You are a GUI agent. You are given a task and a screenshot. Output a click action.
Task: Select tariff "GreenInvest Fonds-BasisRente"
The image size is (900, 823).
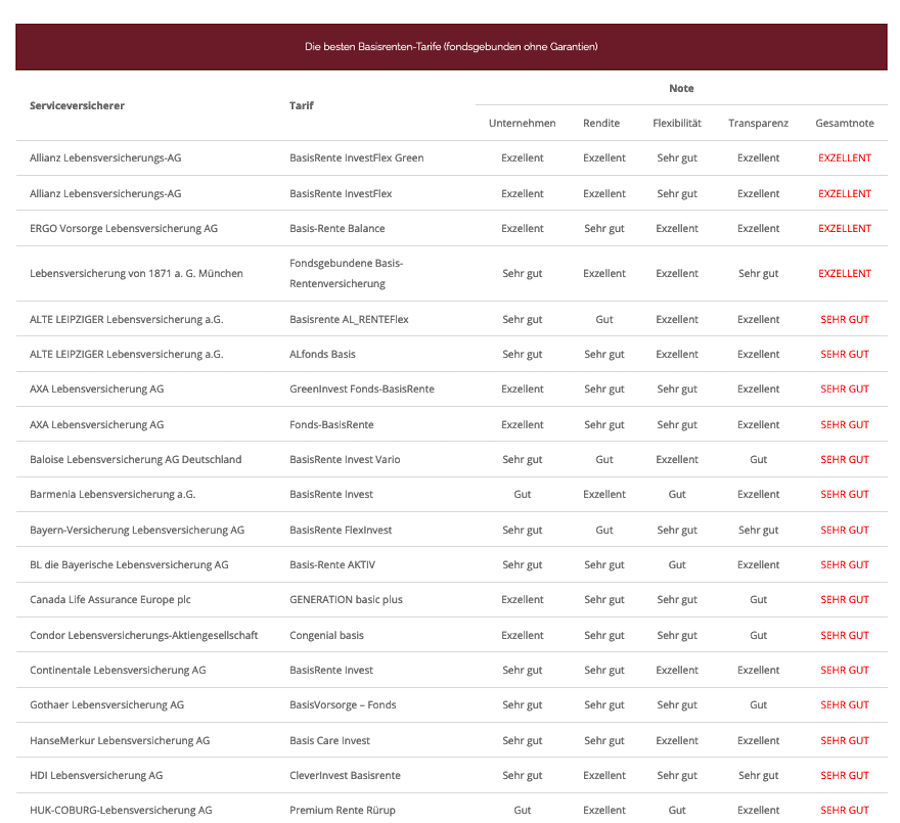(x=362, y=389)
